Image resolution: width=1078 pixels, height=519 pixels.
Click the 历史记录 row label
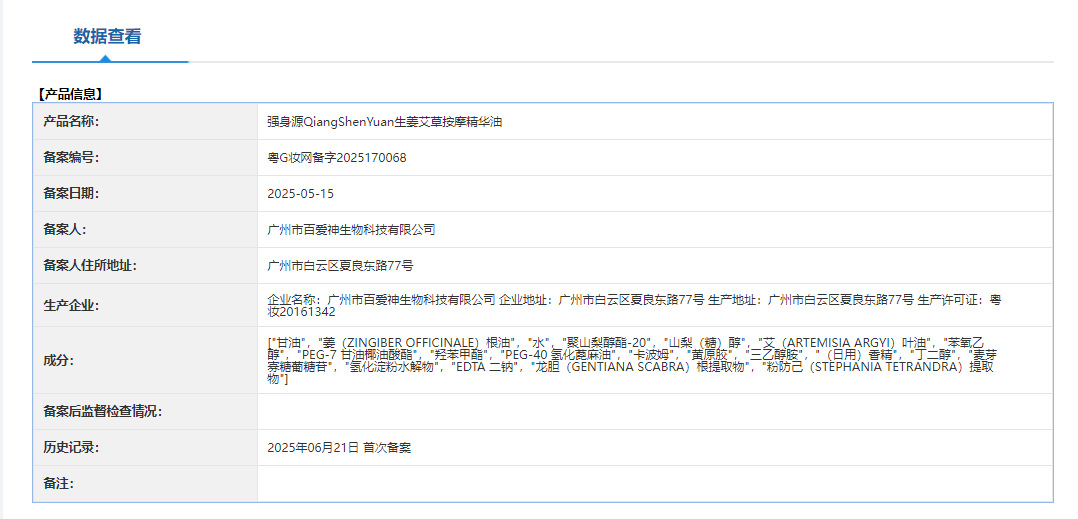pyautogui.click(x=72, y=448)
